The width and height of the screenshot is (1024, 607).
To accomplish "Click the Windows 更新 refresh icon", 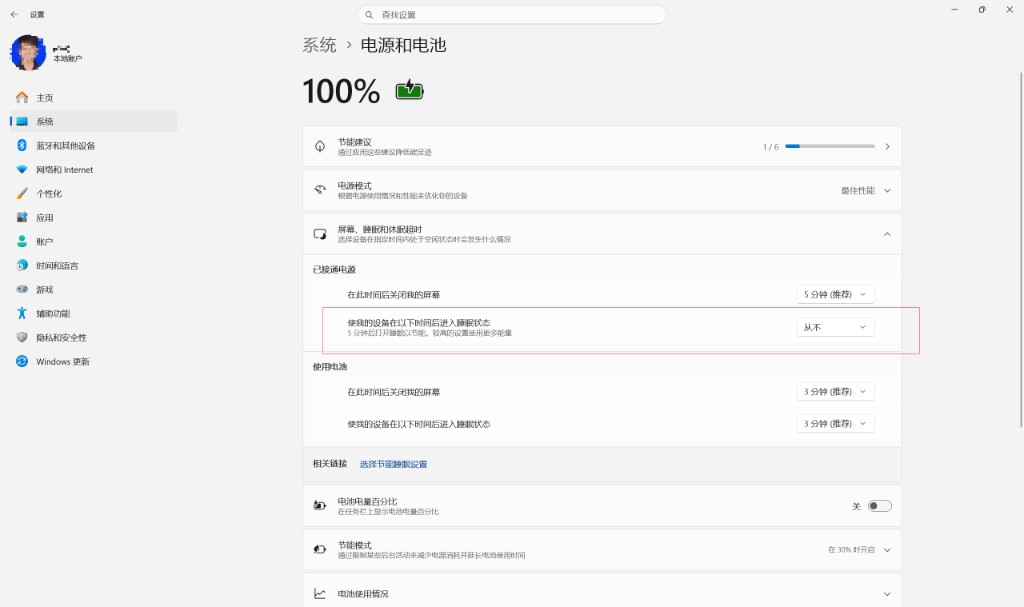I will [22, 361].
